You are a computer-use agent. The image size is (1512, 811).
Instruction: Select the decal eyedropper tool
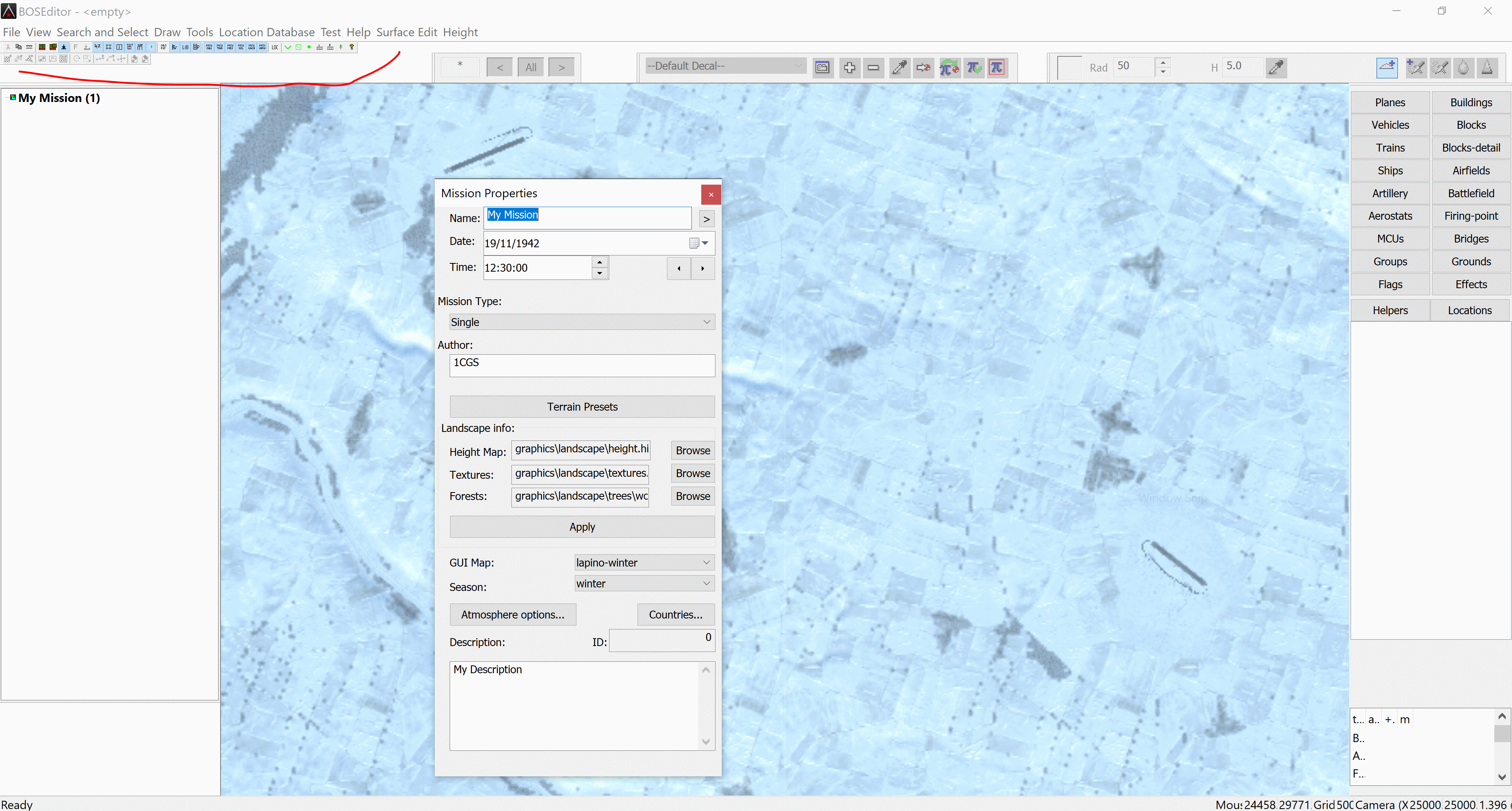point(899,67)
